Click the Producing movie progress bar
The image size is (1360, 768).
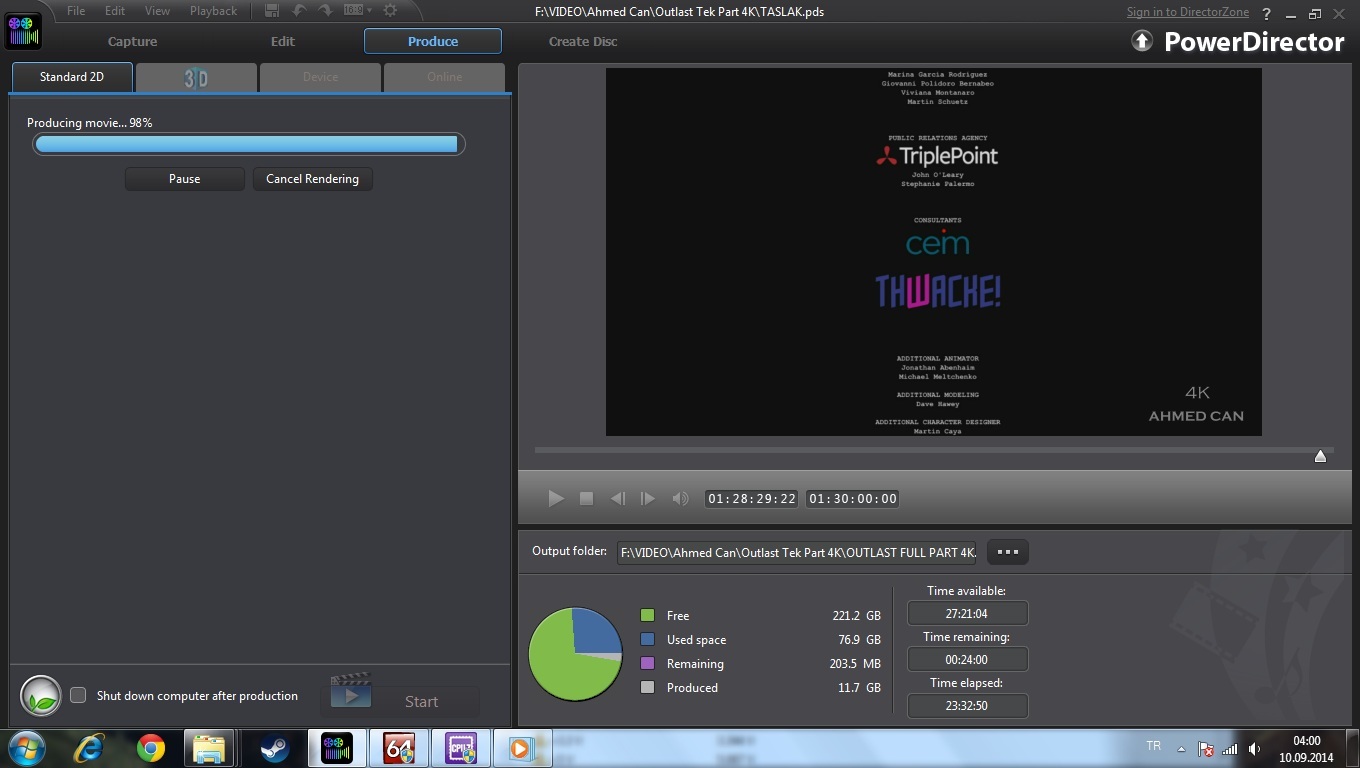click(248, 144)
